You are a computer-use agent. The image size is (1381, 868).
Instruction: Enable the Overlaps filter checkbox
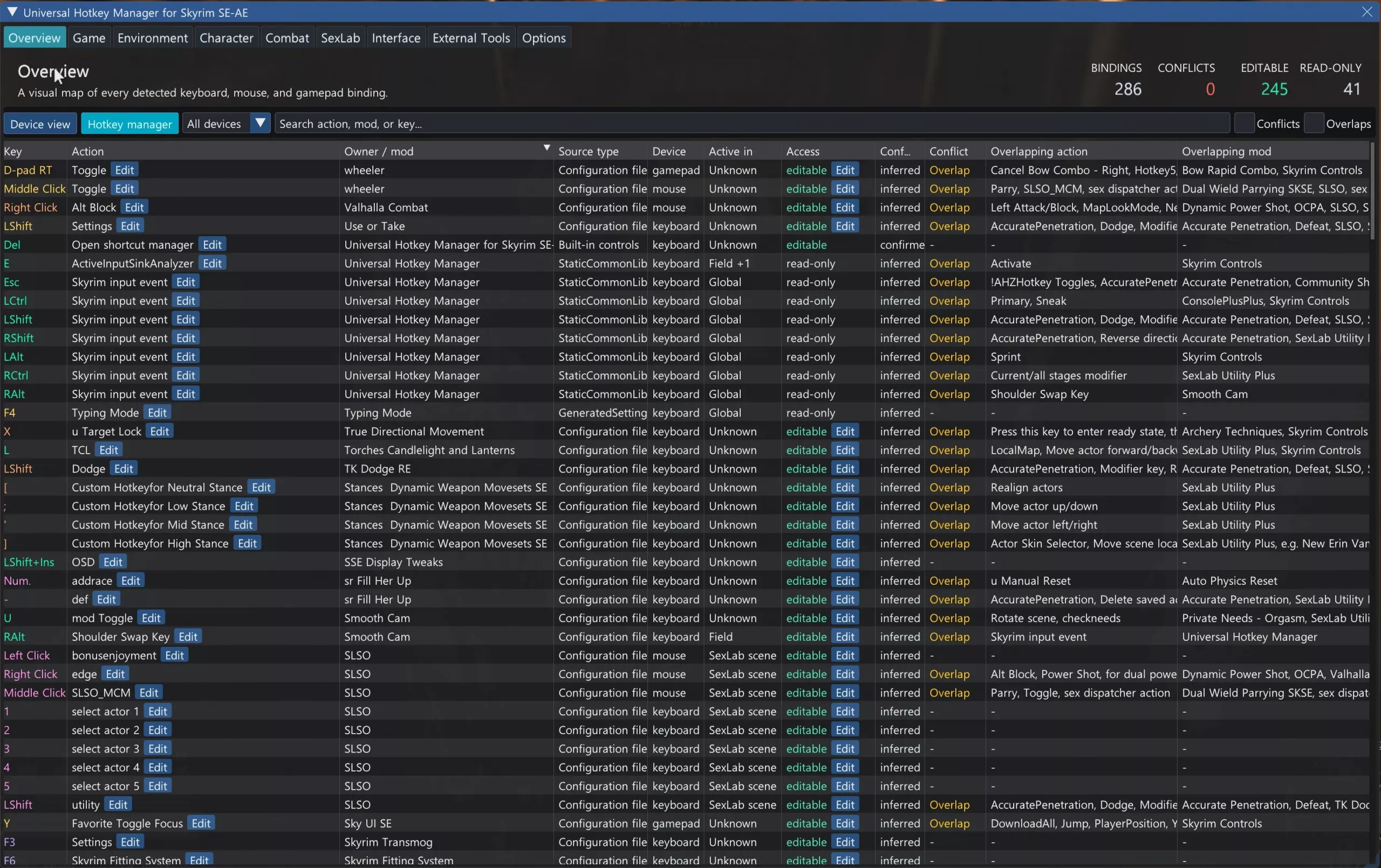(1314, 124)
